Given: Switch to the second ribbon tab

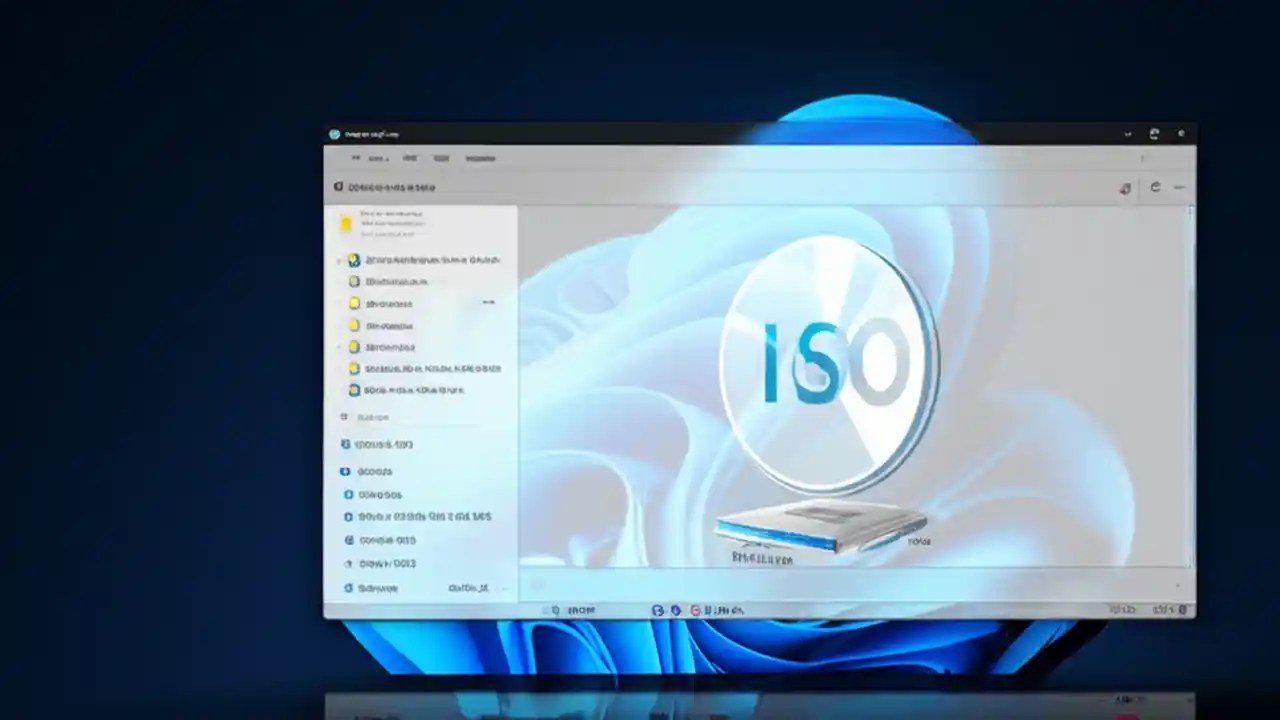Looking at the screenshot, I should [x=409, y=158].
